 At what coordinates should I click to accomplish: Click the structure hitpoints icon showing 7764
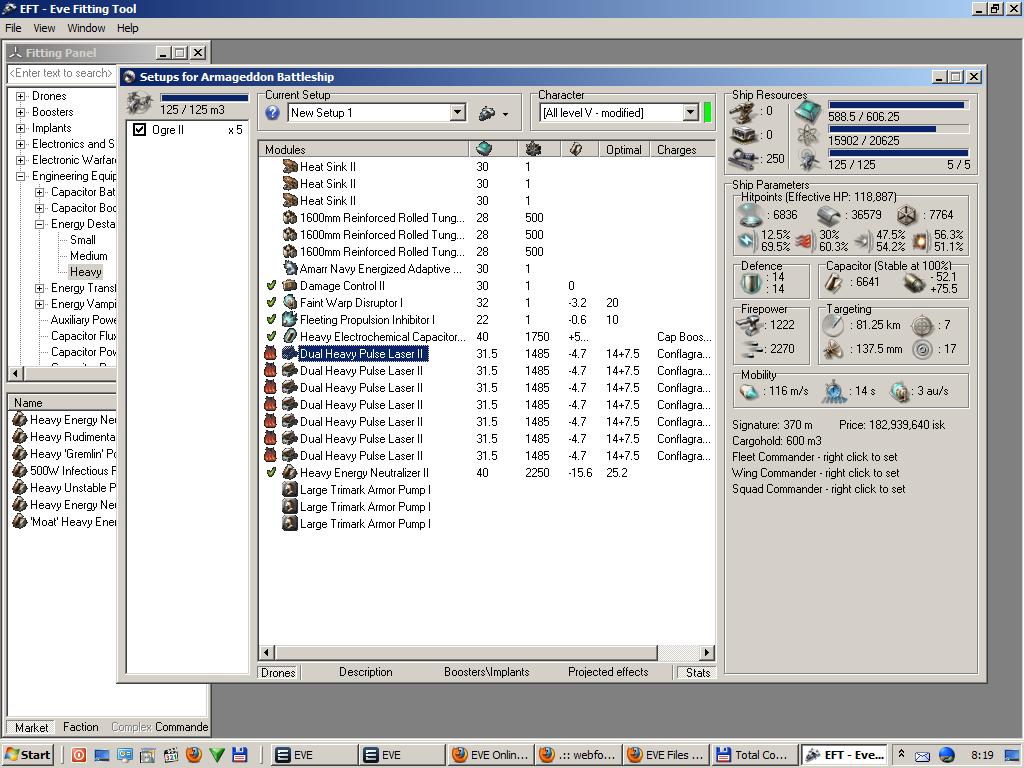[x=906, y=214]
